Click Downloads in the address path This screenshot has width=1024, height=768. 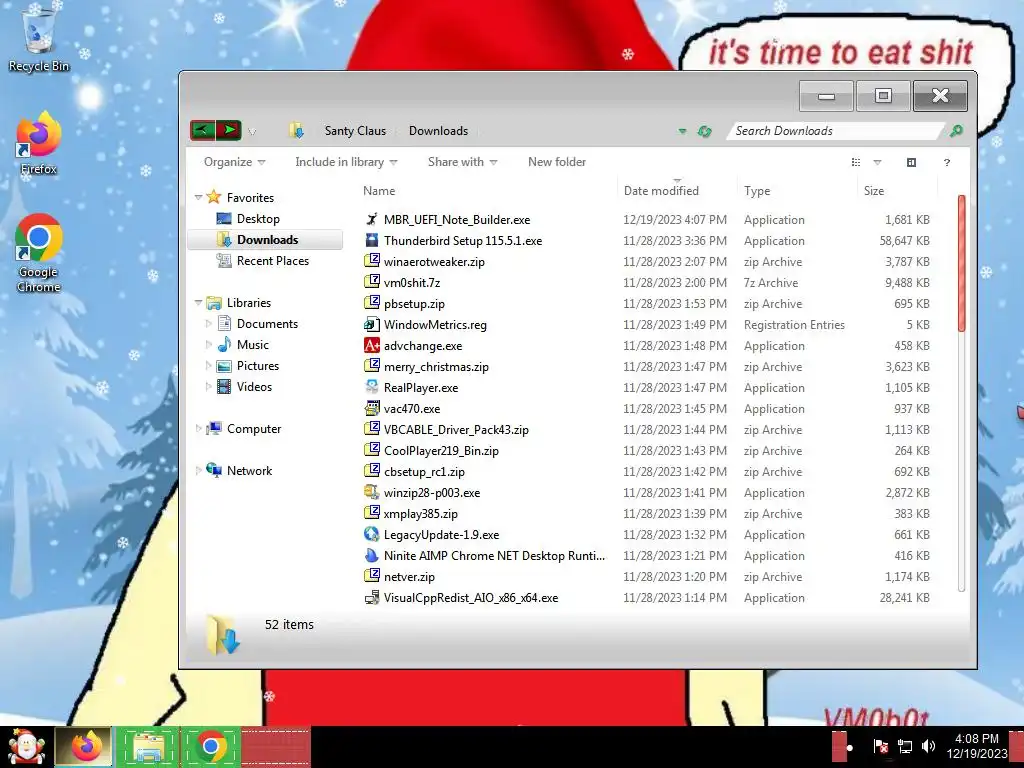[x=438, y=131]
